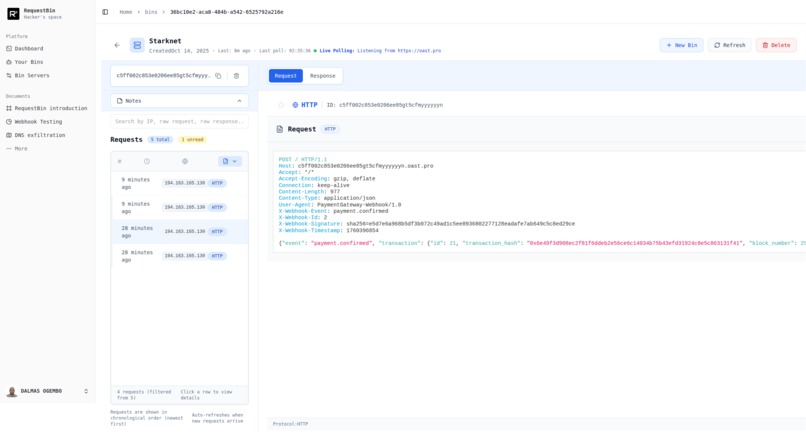Copy the bin address c5ff002c853e…
Image resolution: width=806 pixels, height=439 pixels.
(x=218, y=76)
